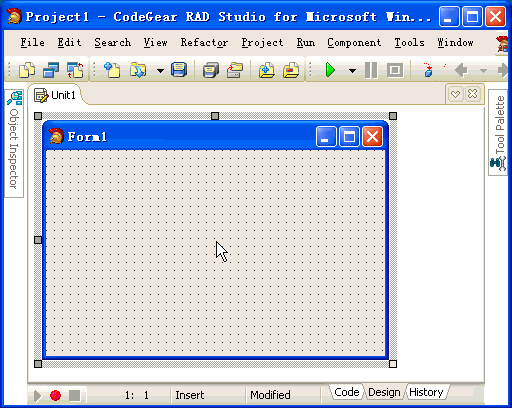Click the Program Reset stop icon
This screenshot has width=512, height=408.
tap(395, 70)
